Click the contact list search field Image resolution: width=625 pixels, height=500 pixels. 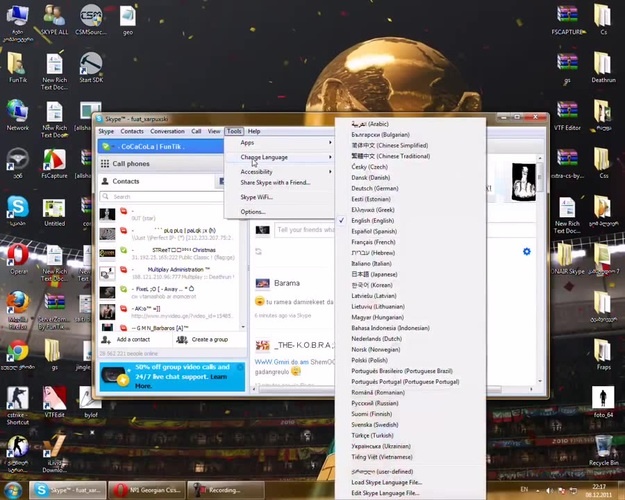click(x=161, y=197)
